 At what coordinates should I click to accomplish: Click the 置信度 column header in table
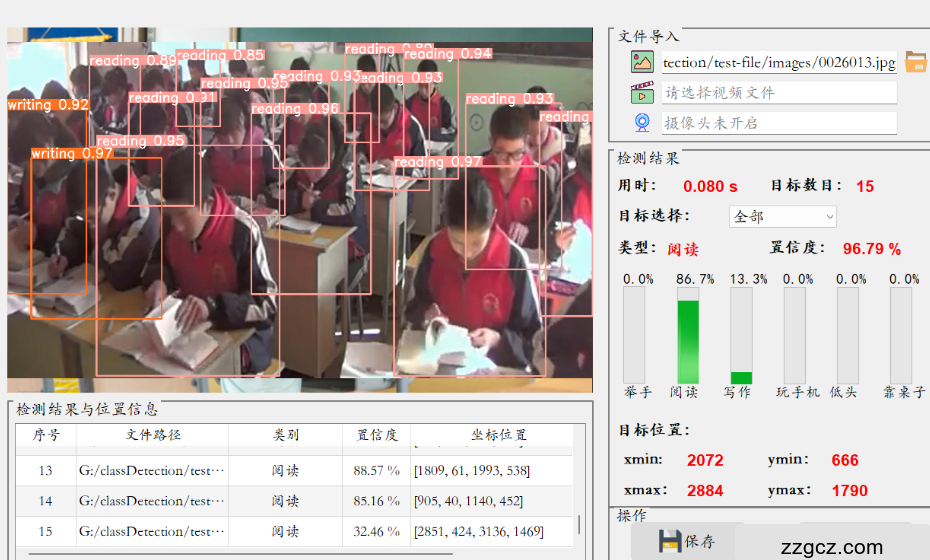click(377, 435)
